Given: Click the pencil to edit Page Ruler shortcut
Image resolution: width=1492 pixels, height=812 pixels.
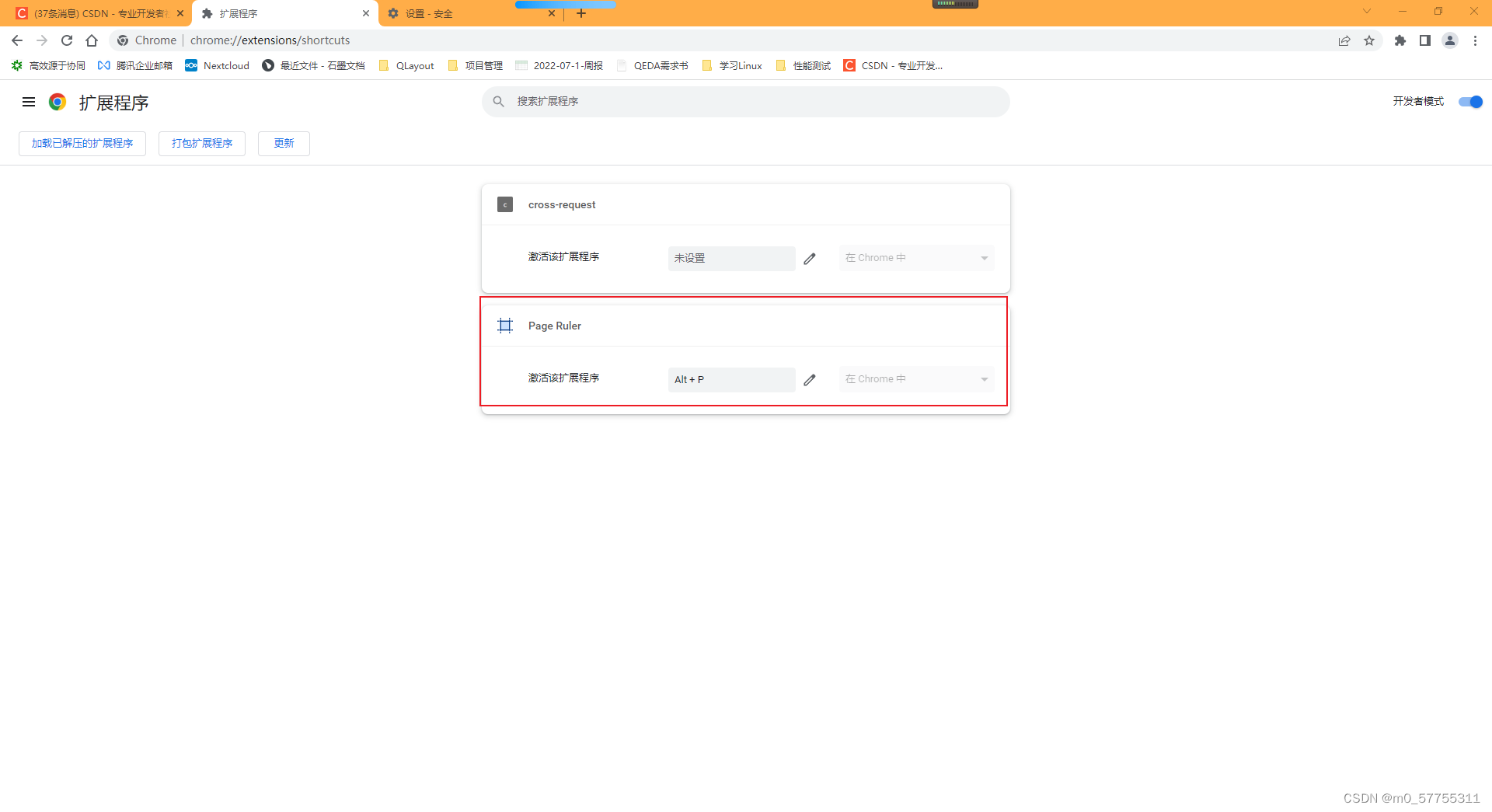Looking at the screenshot, I should 810,379.
